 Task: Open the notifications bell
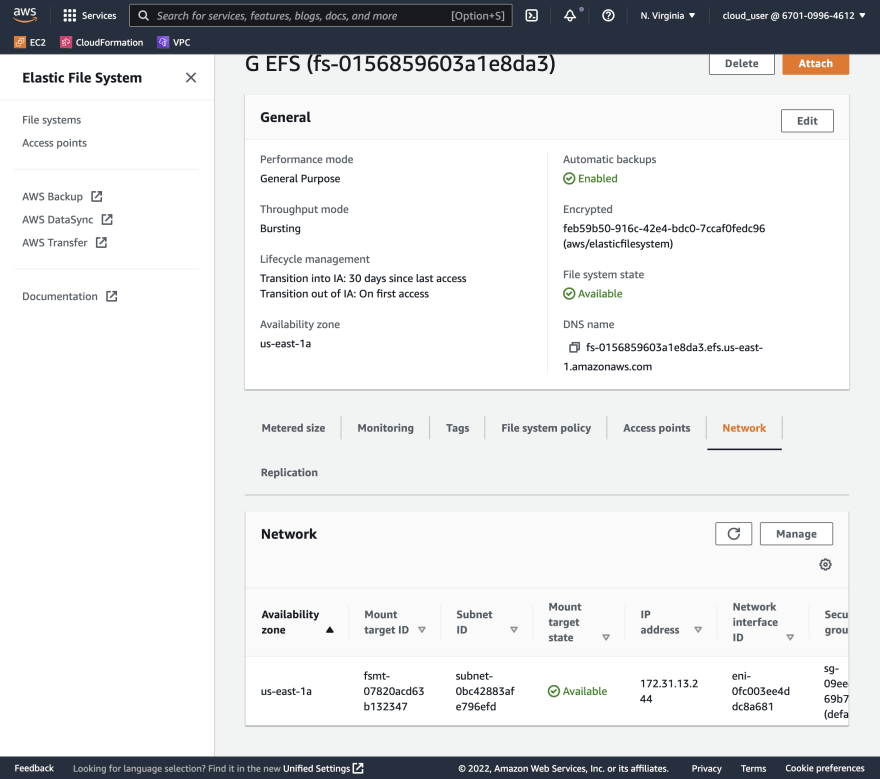pos(570,16)
